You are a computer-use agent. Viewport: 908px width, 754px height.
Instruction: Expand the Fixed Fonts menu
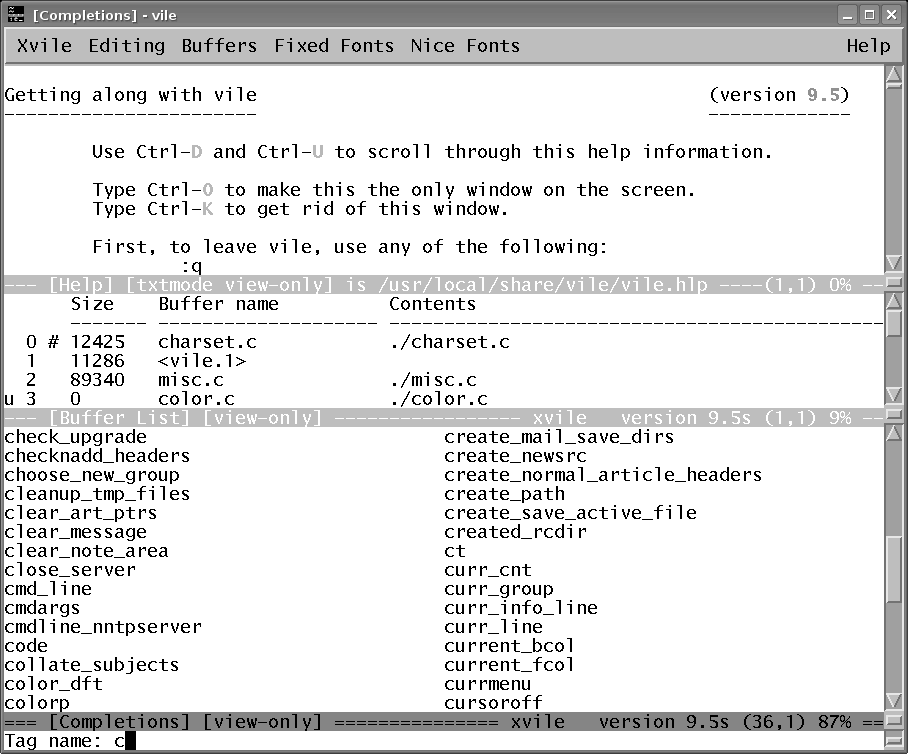click(x=333, y=46)
